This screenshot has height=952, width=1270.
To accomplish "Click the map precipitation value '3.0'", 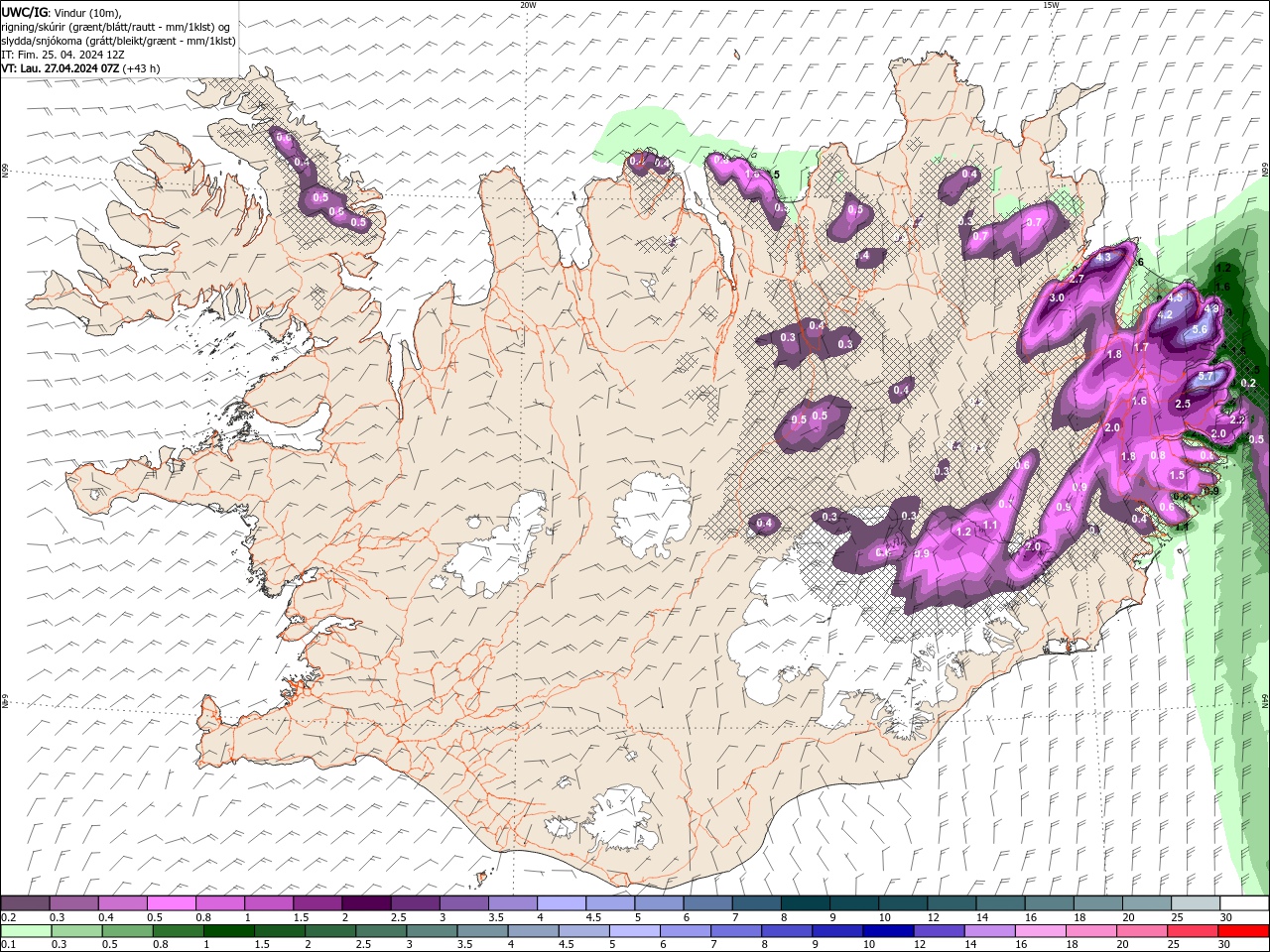I will click(1057, 297).
